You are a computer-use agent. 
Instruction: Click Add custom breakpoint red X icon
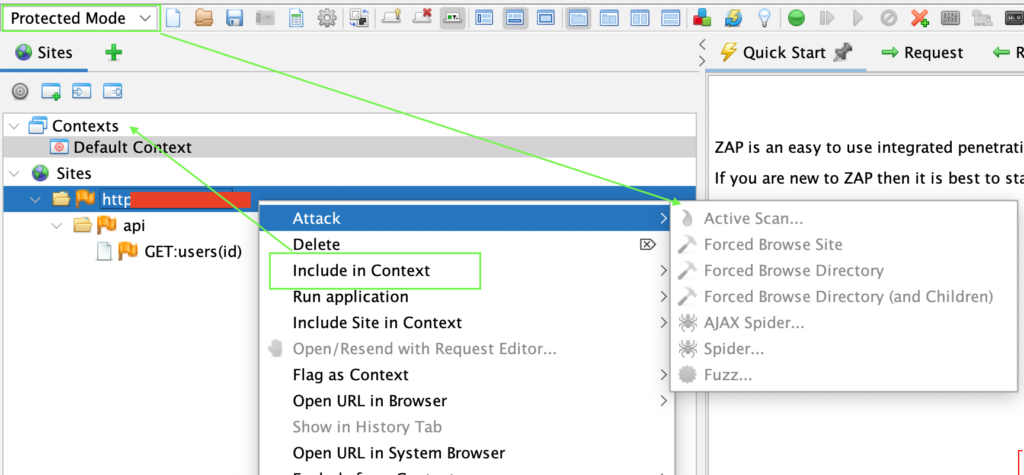click(x=920, y=18)
